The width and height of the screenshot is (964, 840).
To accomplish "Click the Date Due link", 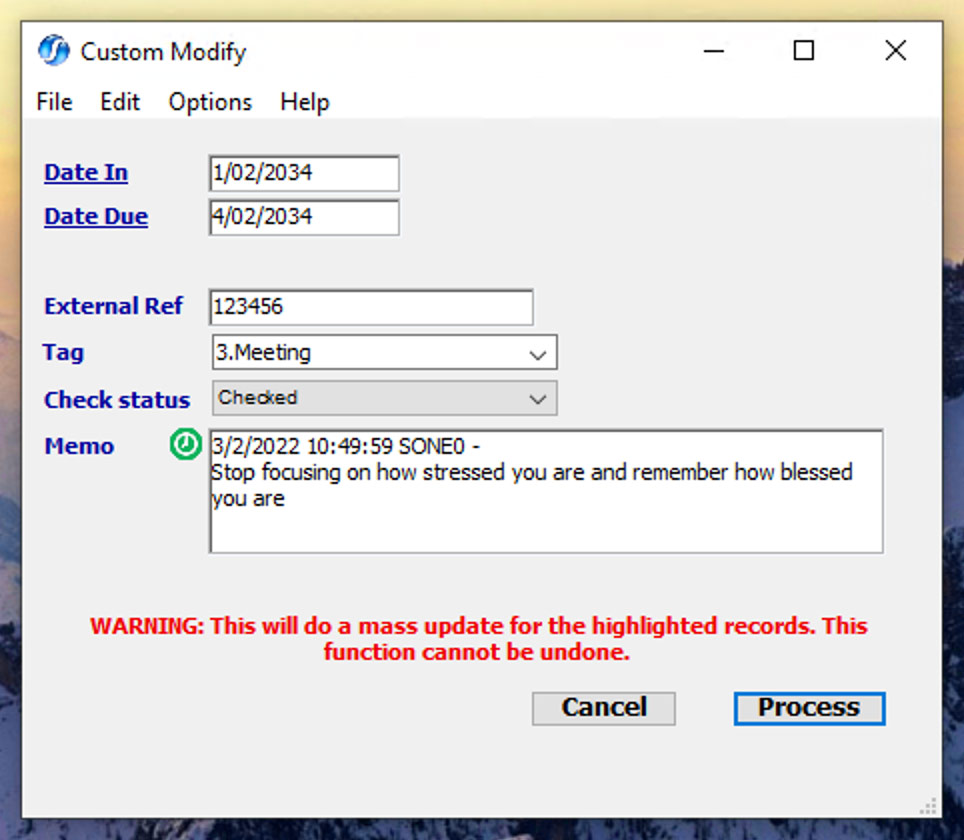I will click(x=96, y=216).
